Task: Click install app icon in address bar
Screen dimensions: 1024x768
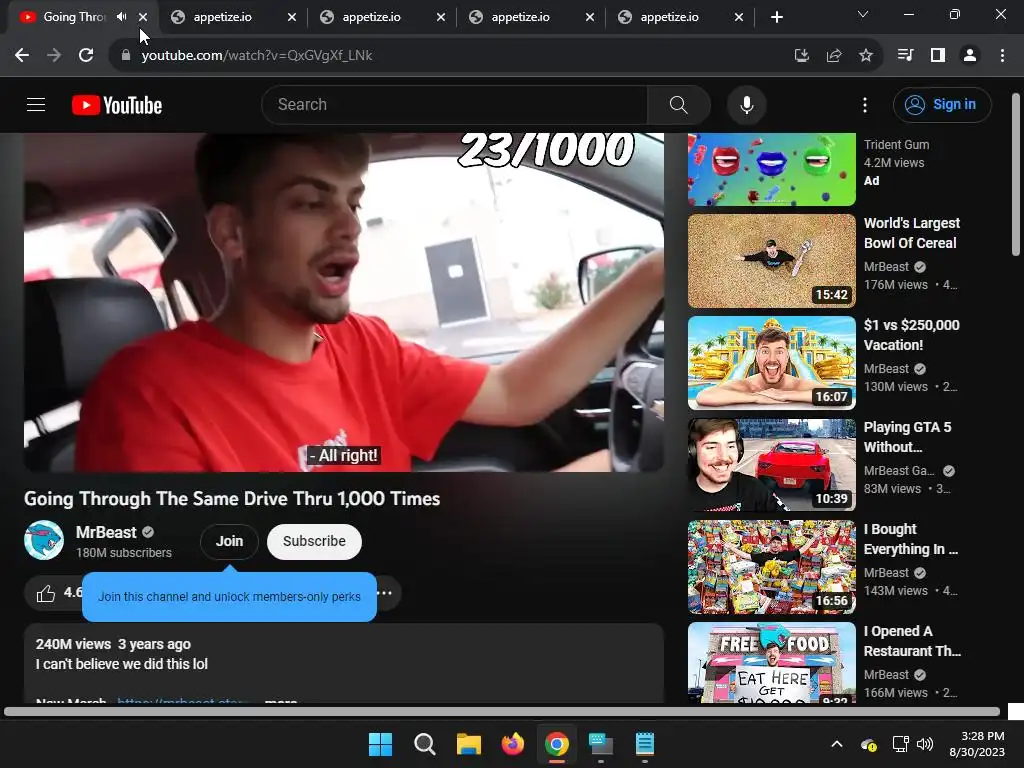Action: (801, 56)
